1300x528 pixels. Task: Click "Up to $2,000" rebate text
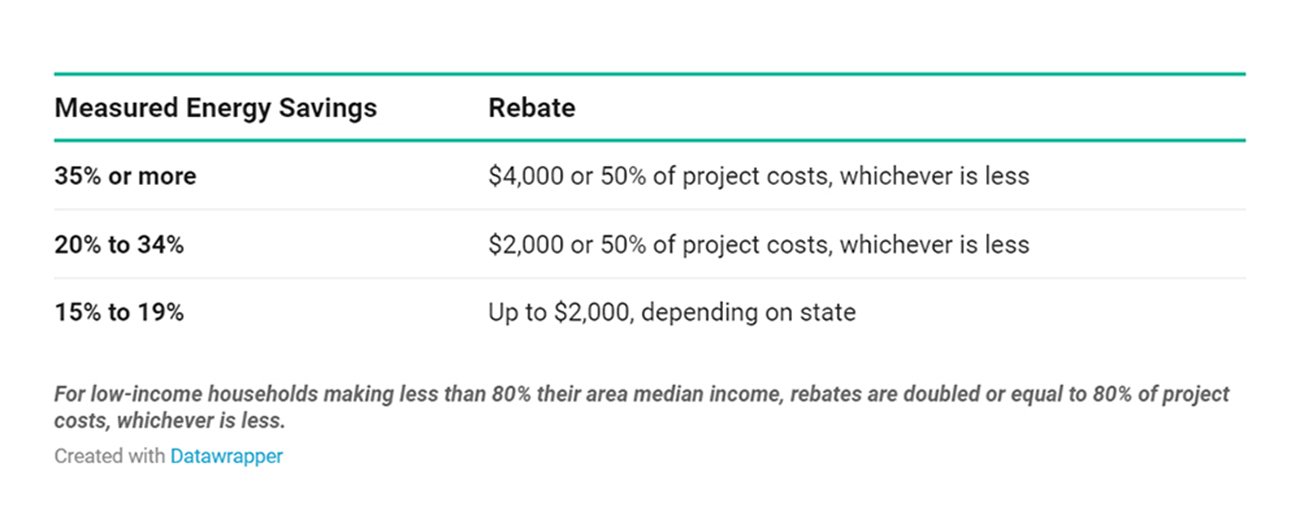[x=560, y=312]
